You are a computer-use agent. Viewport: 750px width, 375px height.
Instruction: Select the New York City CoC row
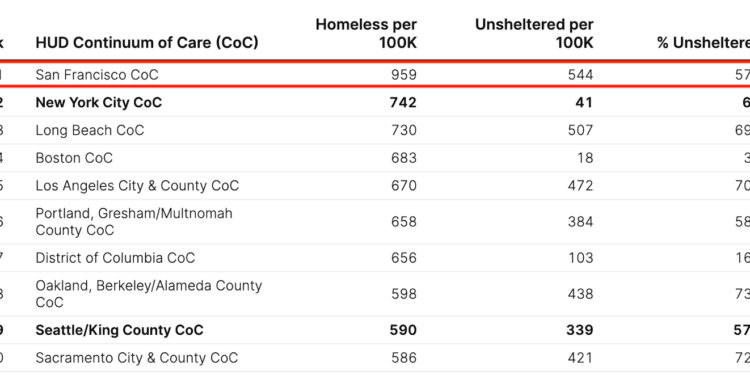click(x=375, y=102)
